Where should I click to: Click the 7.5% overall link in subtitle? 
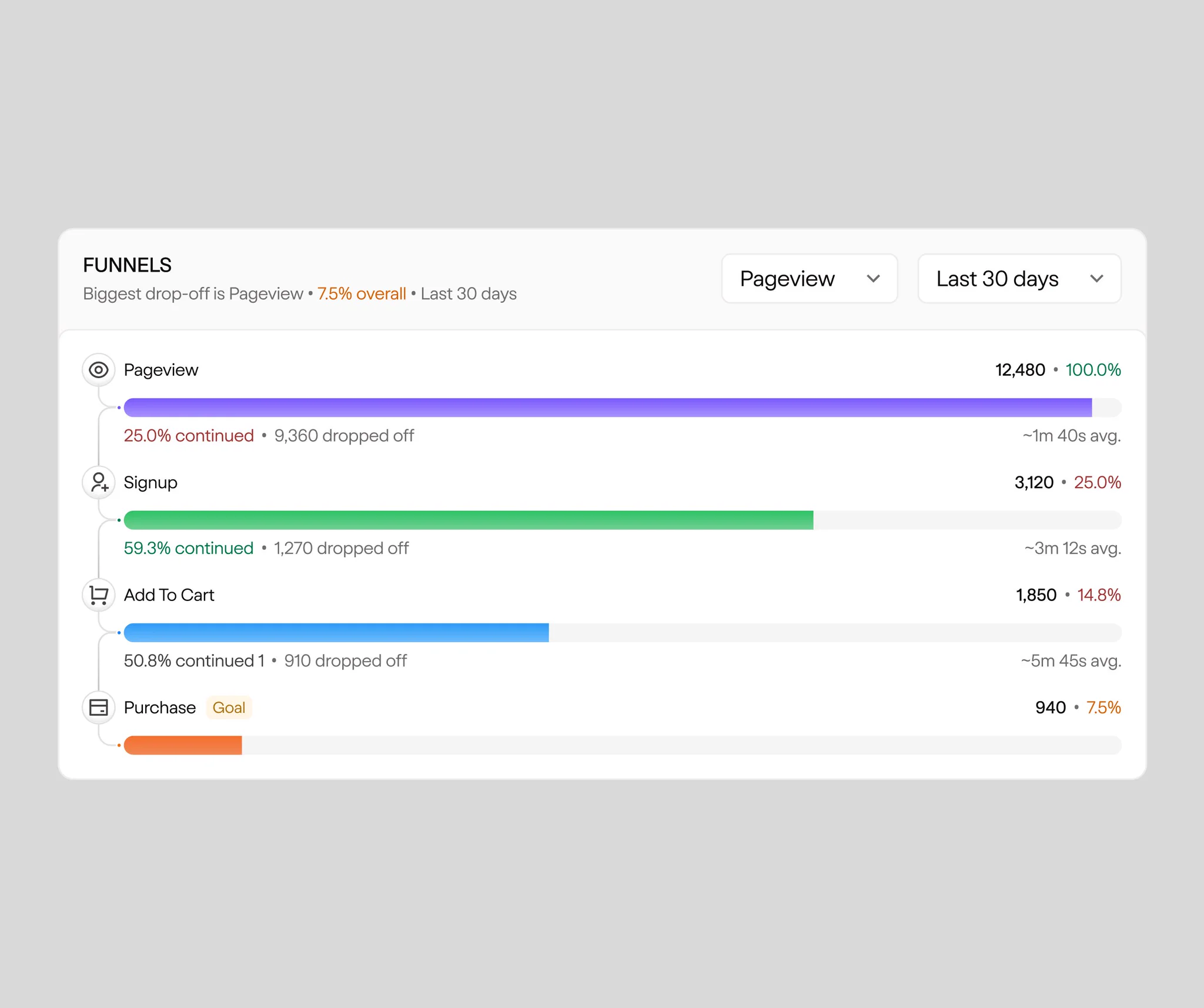[362, 293]
